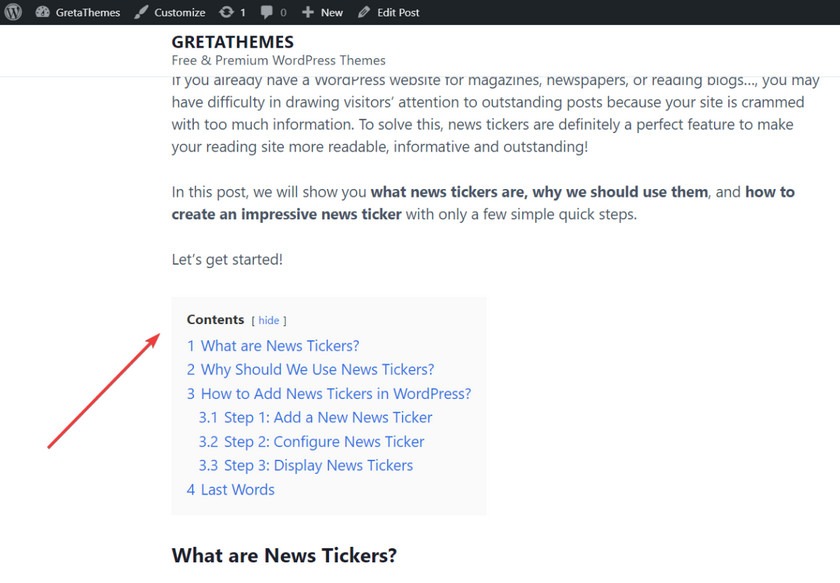Screen dimensions: 840x583
Task: Jump to the Last Words section
Action: [x=230, y=490]
